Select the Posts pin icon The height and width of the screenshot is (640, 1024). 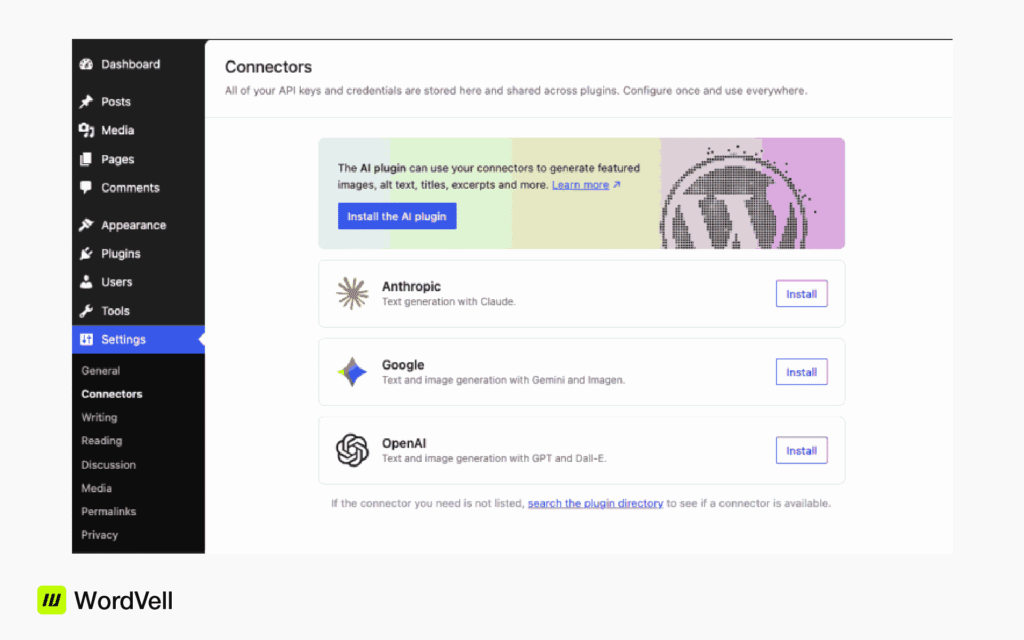86,101
